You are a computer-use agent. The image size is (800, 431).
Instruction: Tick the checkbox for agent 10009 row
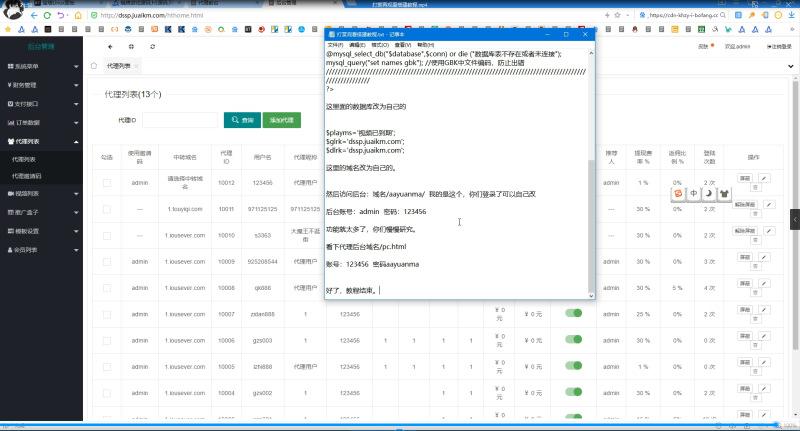pos(107,262)
